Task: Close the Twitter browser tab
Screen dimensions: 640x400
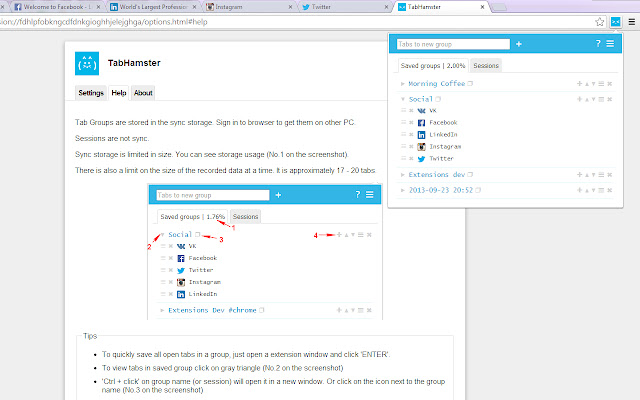Action: point(386,7)
